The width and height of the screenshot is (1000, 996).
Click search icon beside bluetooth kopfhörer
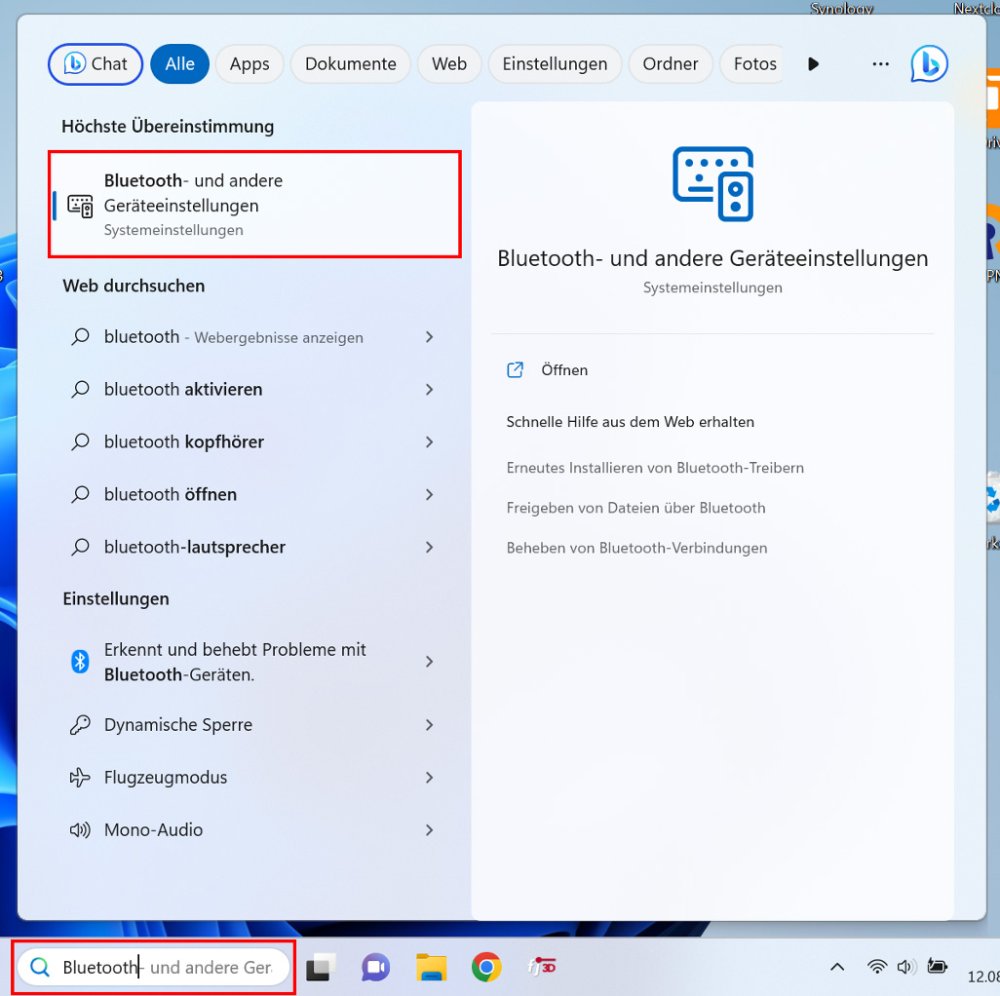click(80, 441)
